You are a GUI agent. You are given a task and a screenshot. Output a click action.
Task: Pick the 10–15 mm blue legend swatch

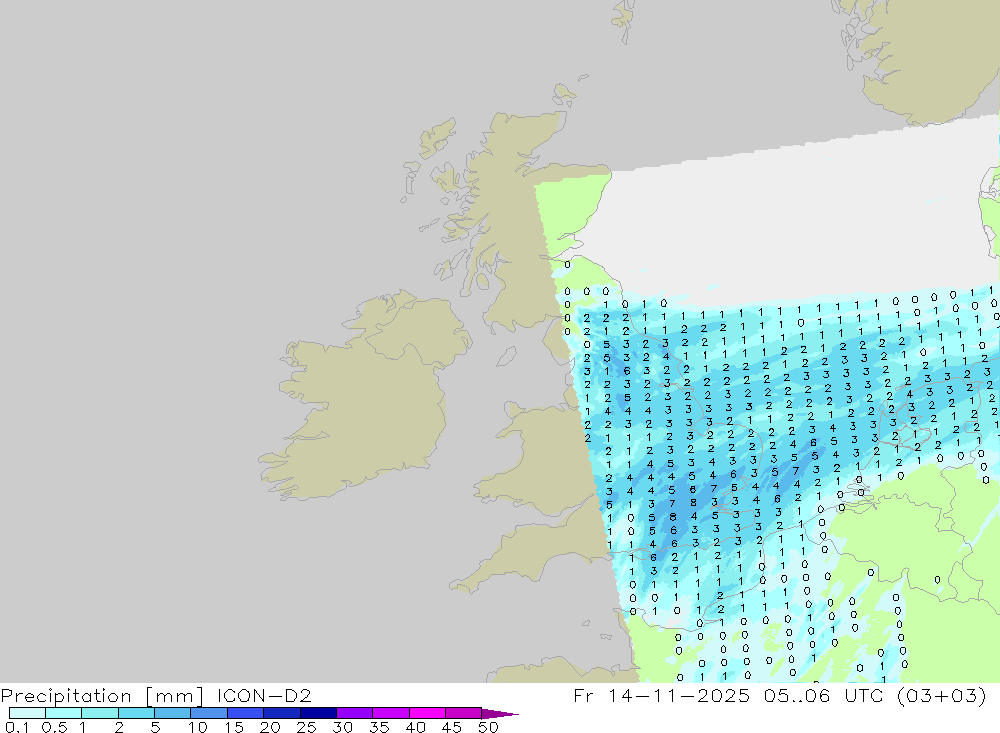(209, 713)
